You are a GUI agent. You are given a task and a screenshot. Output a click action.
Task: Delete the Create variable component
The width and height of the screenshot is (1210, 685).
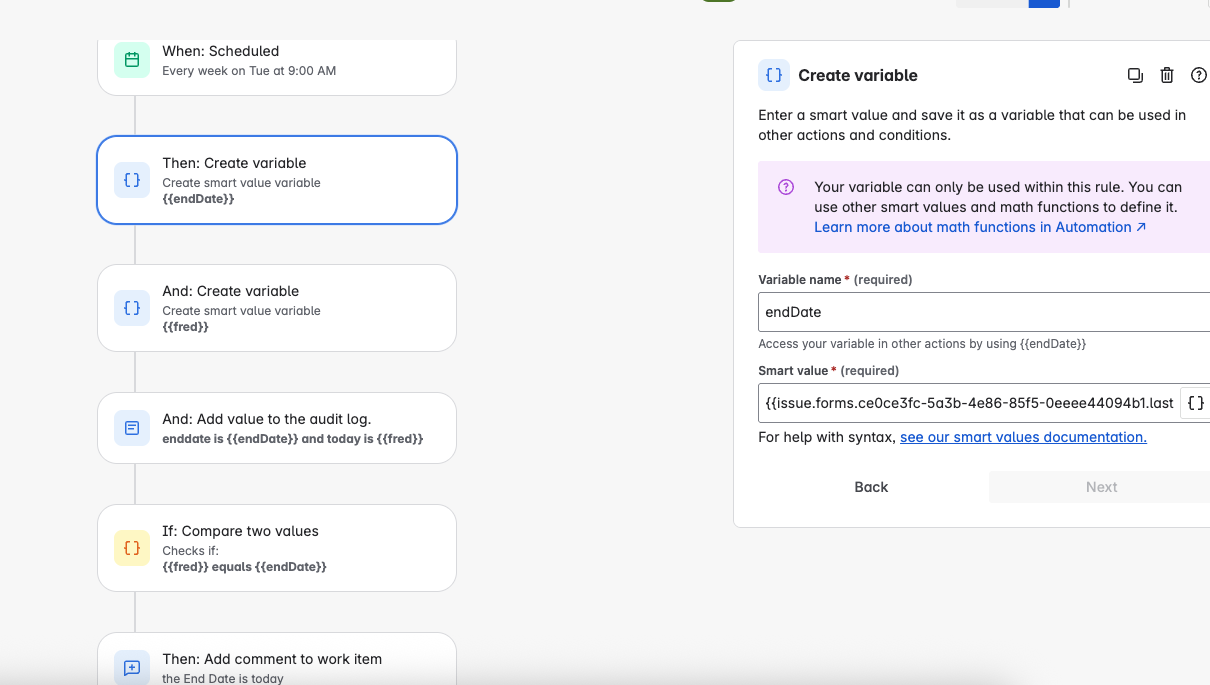pos(1167,75)
